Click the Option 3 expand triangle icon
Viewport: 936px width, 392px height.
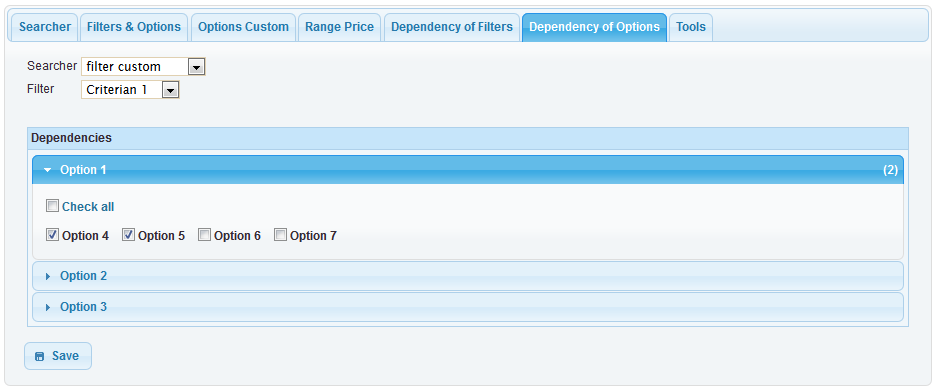pyautogui.click(x=48, y=307)
